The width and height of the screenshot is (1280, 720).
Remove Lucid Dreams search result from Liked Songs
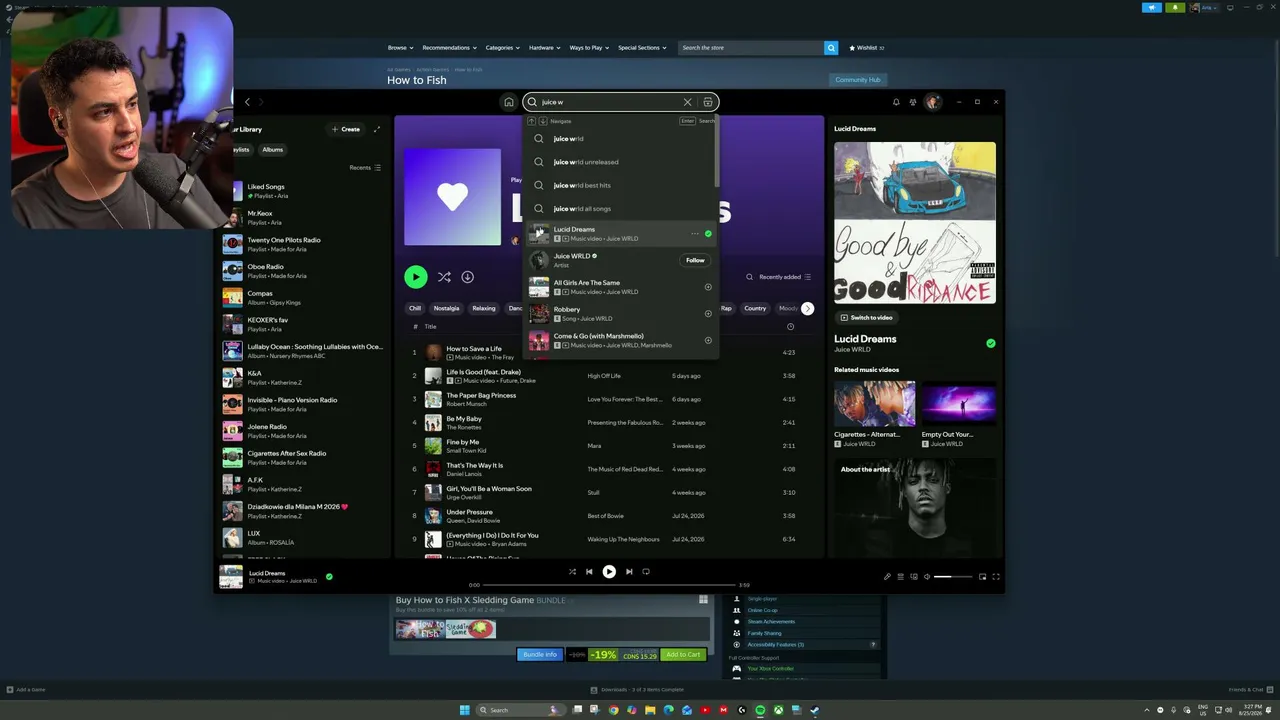[708, 234]
